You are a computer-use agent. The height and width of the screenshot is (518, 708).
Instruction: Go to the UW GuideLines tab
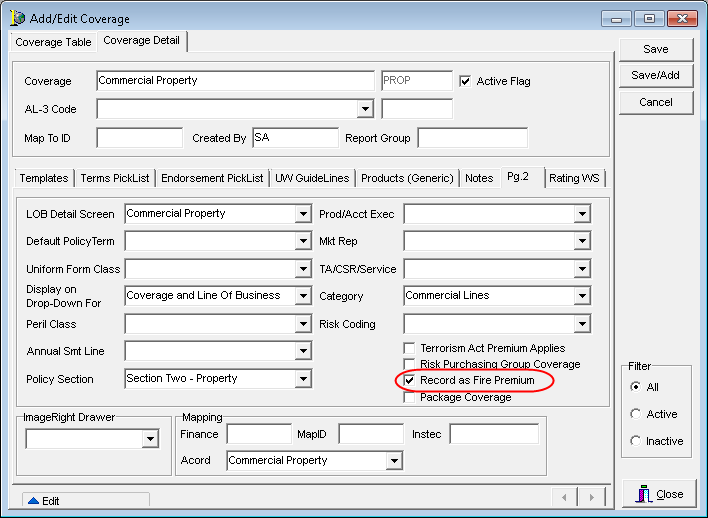click(312, 178)
